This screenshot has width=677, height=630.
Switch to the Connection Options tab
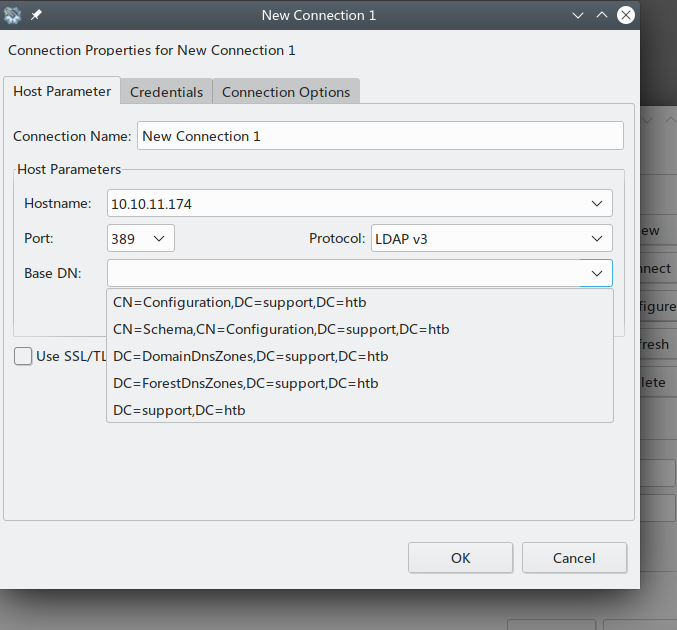point(286,92)
